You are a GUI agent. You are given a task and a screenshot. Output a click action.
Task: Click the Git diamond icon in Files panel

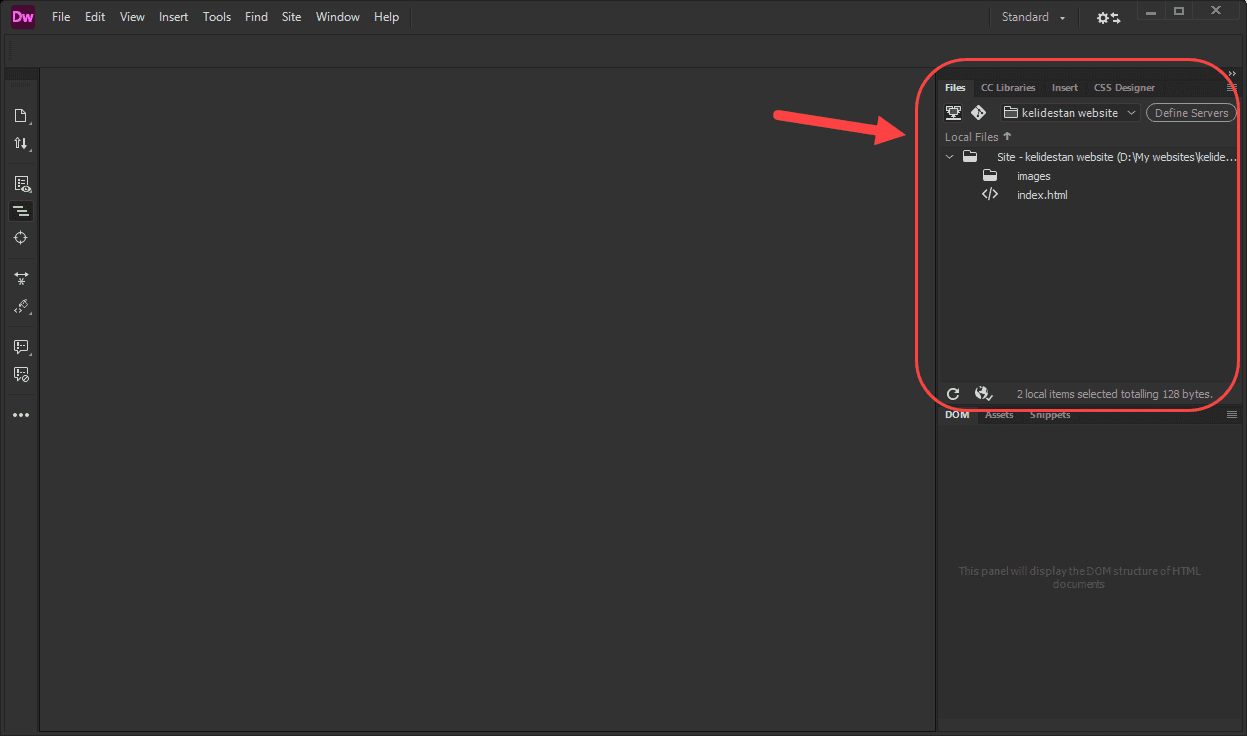(979, 113)
